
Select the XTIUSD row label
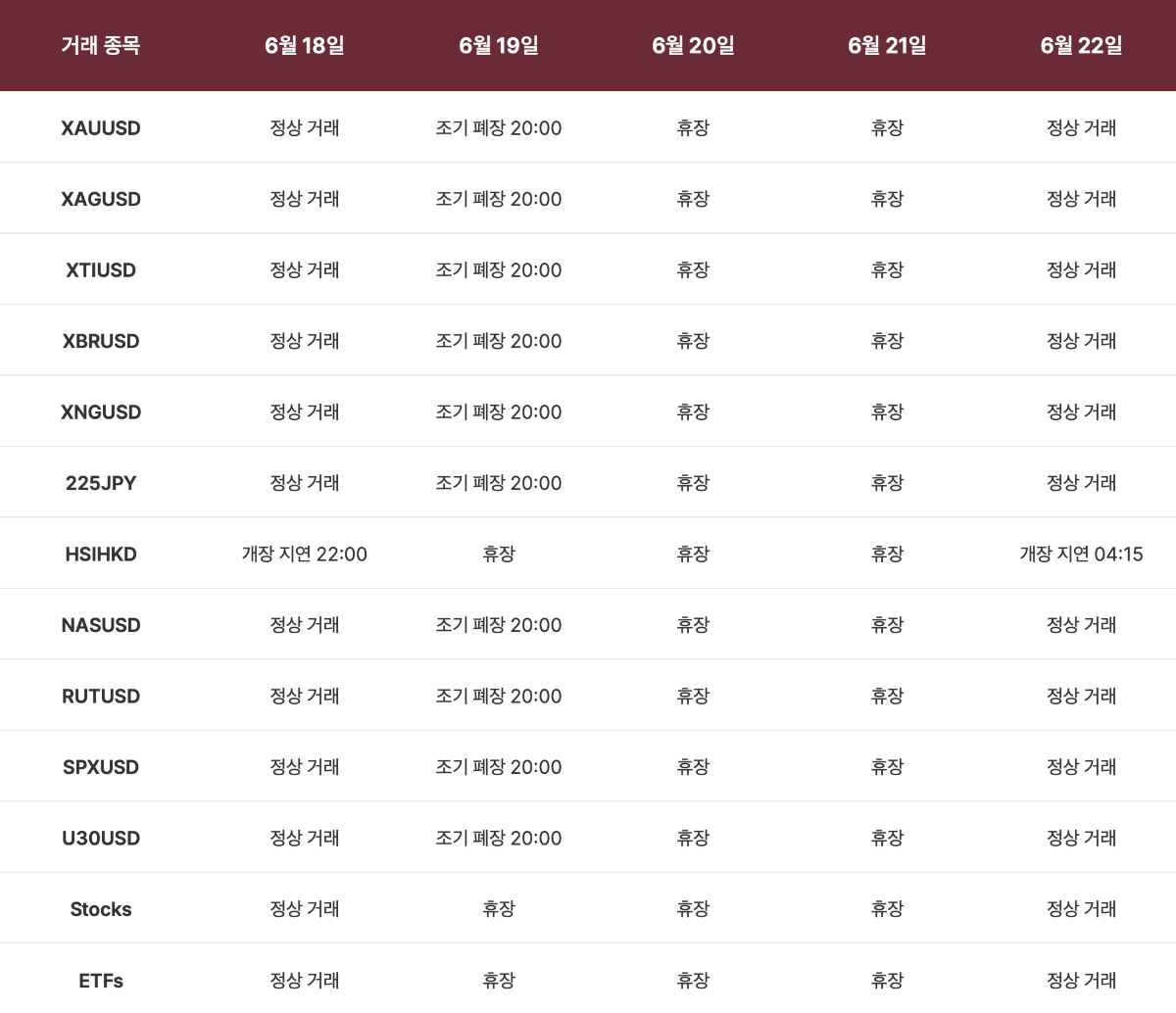tap(101, 270)
